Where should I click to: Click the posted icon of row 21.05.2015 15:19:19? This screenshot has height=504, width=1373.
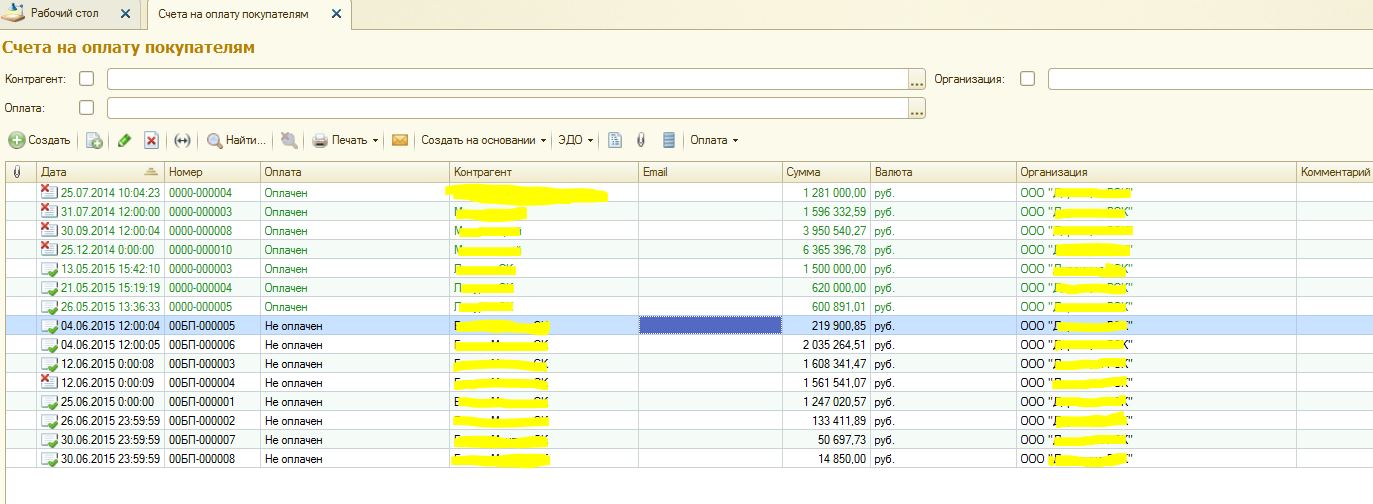pos(49,288)
